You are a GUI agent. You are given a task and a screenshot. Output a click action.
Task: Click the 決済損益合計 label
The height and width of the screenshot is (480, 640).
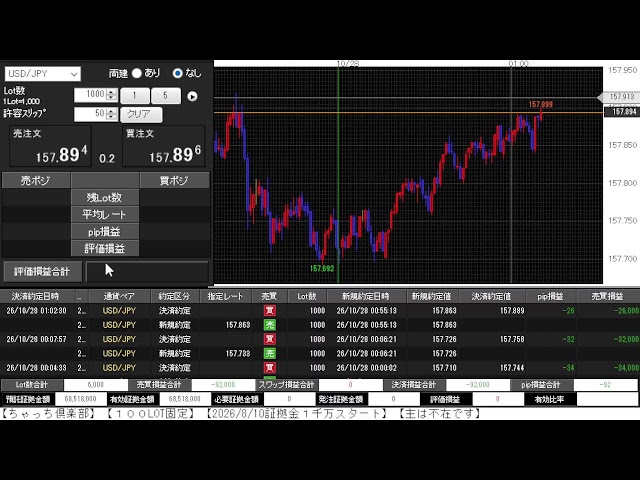(414, 385)
